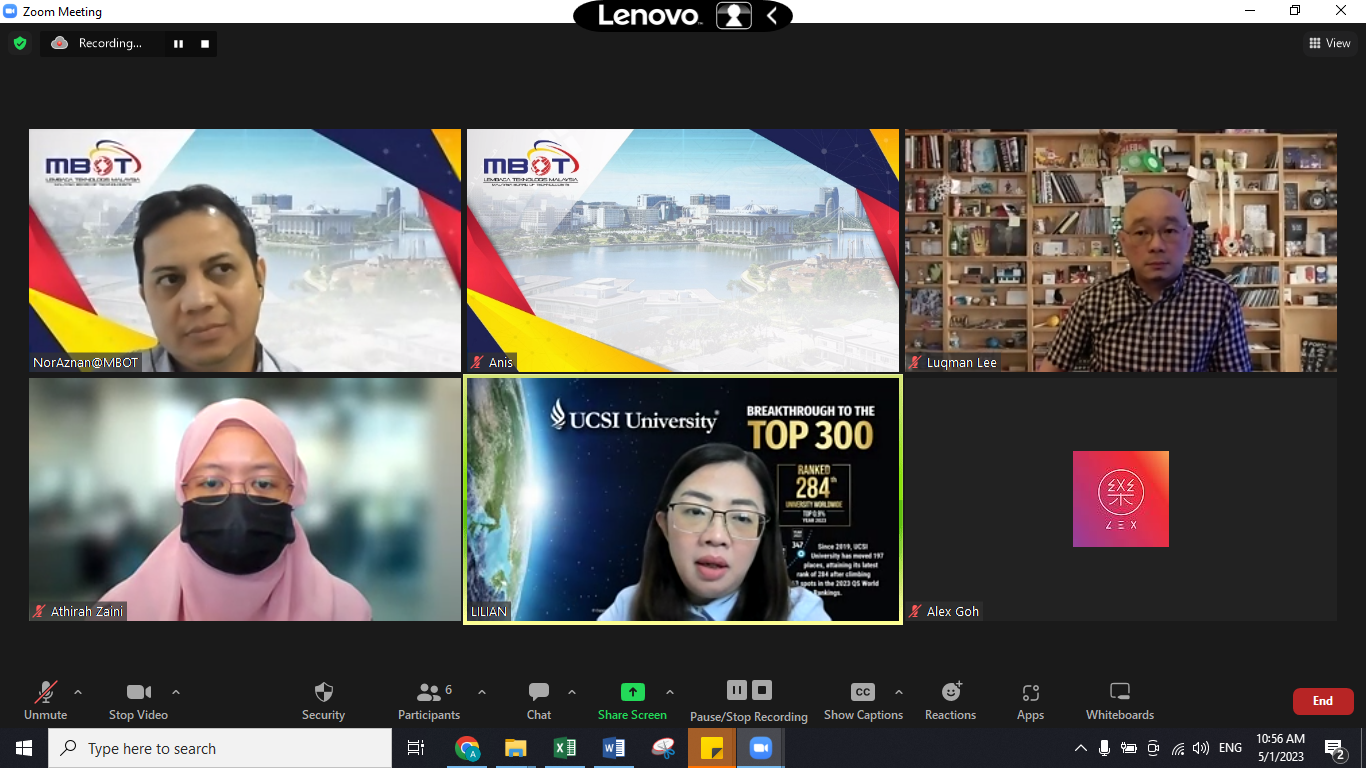
Task: Click the green Share Screen icon
Action: (x=632, y=692)
